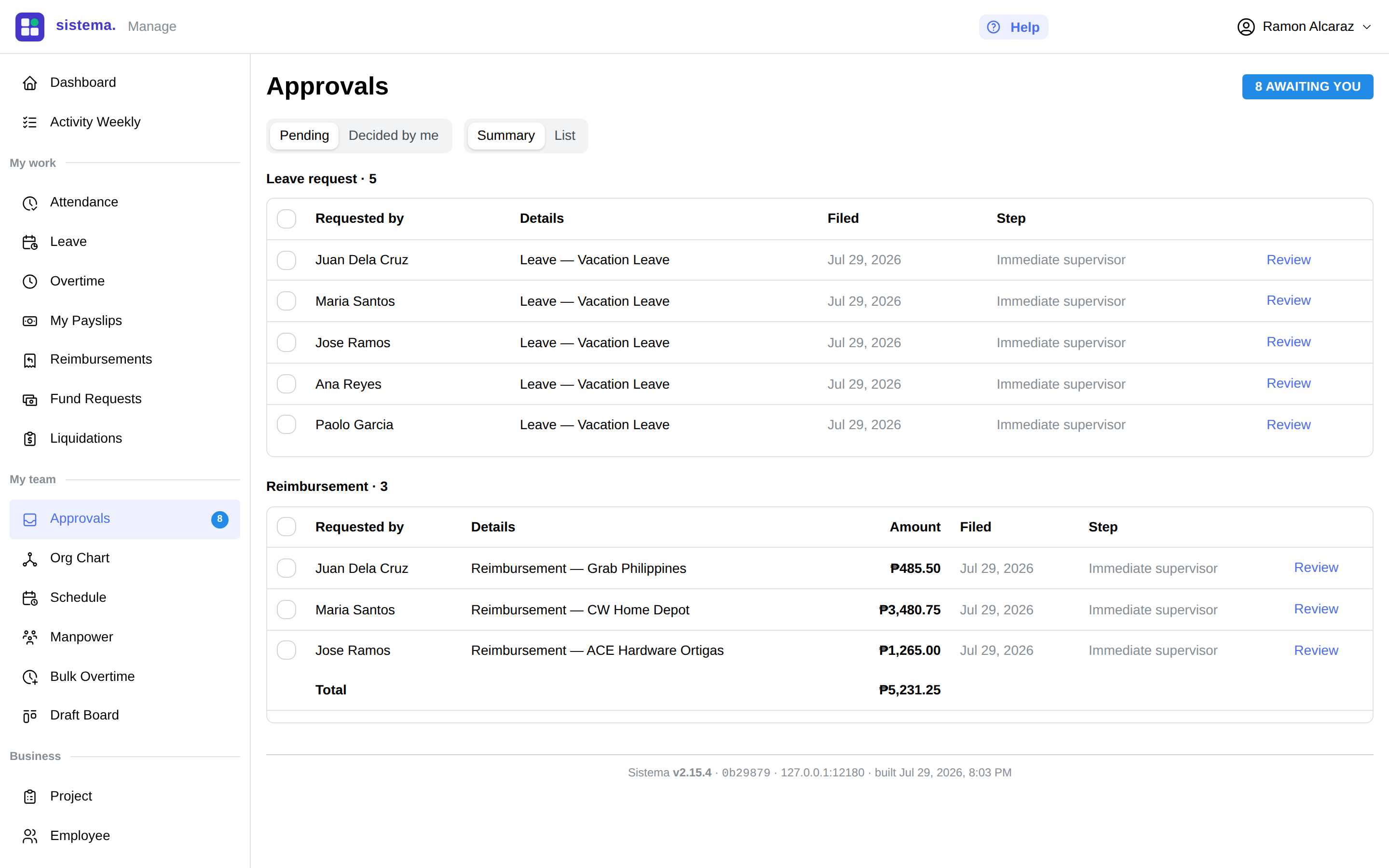Viewport: 1389px width, 868px height.
Task: Check the ACE Hardware Ortigas reimbursement row
Action: coord(286,651)
